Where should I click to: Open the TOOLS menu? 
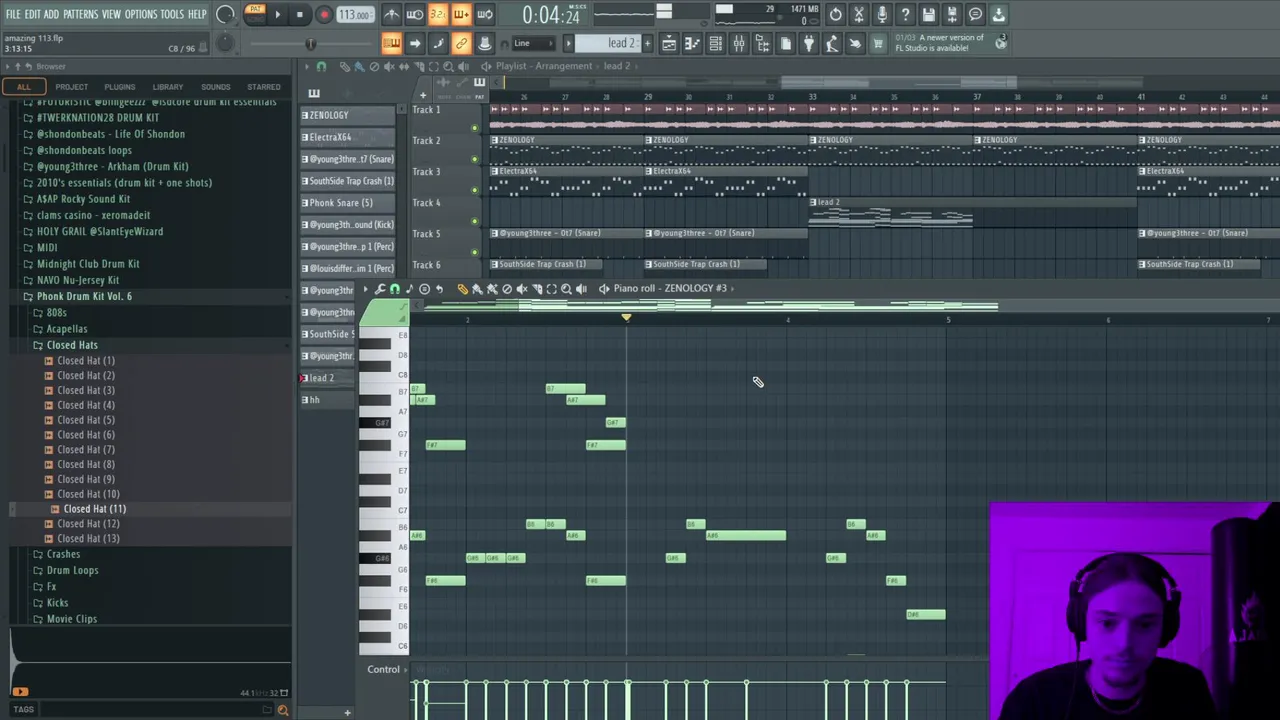[172, 14]
